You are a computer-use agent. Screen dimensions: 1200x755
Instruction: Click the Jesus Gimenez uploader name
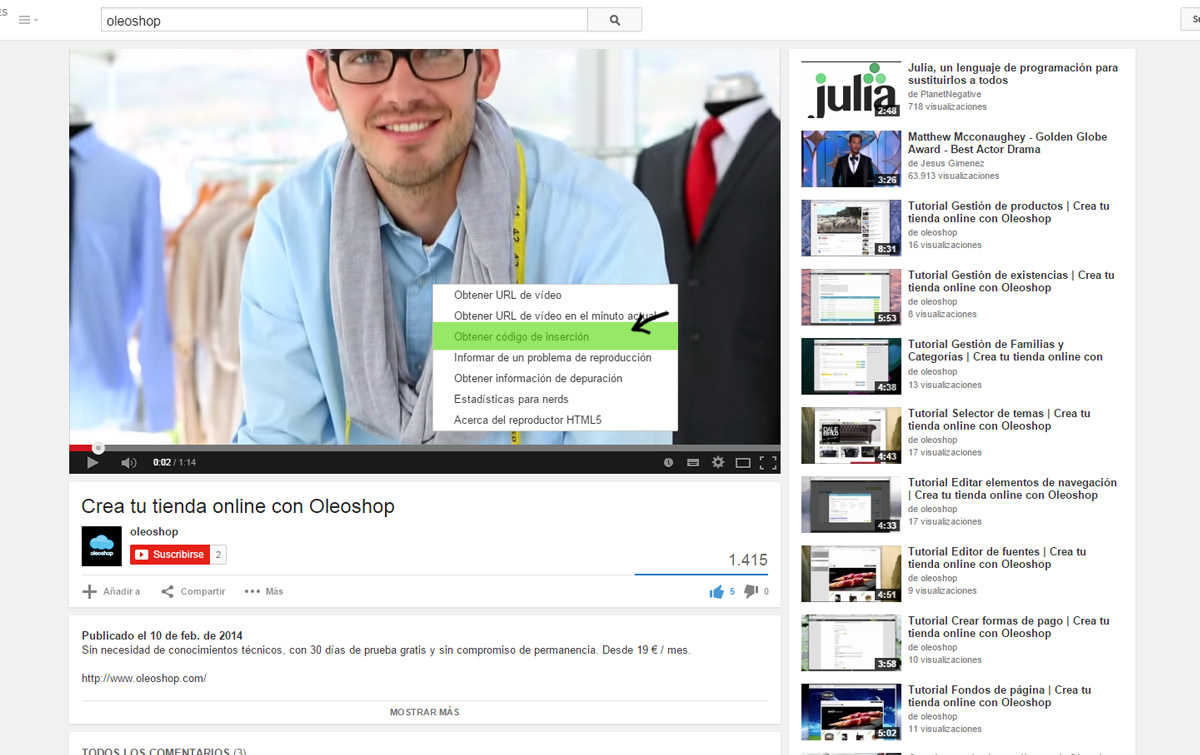pos(952,163)
